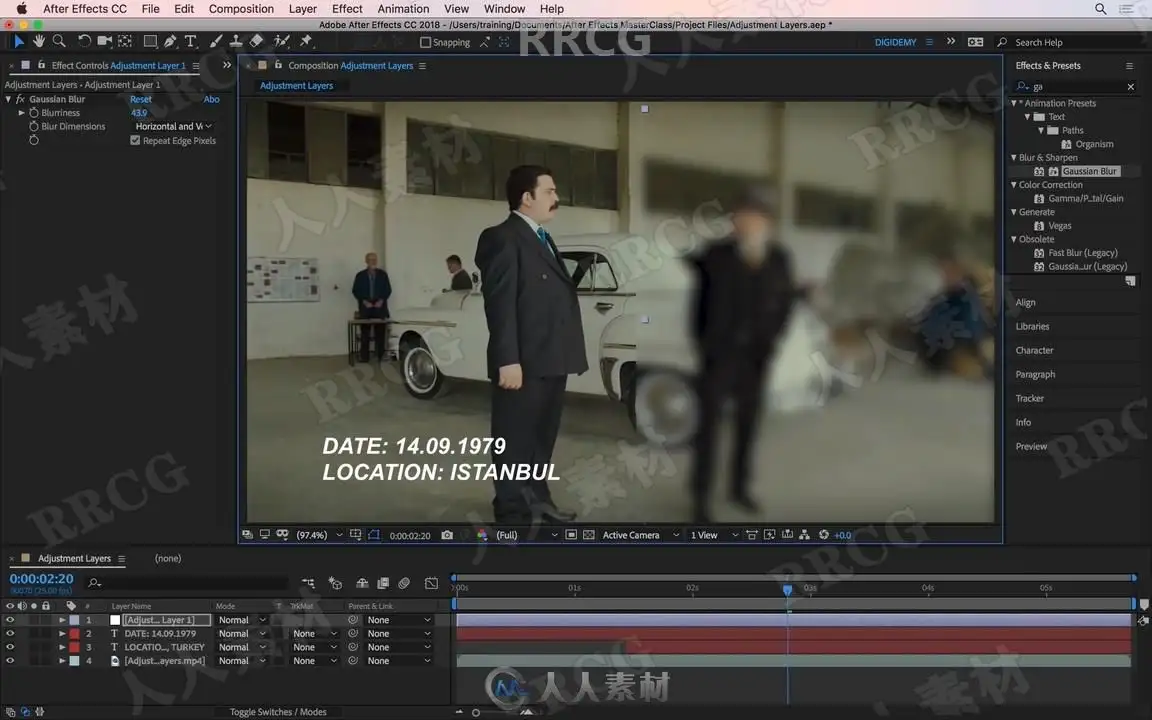Image resolution: width=1152 pixels, height=720 pixels.
Task: Click the Frame Blending icon in timeline
Action: coord(383,583)
